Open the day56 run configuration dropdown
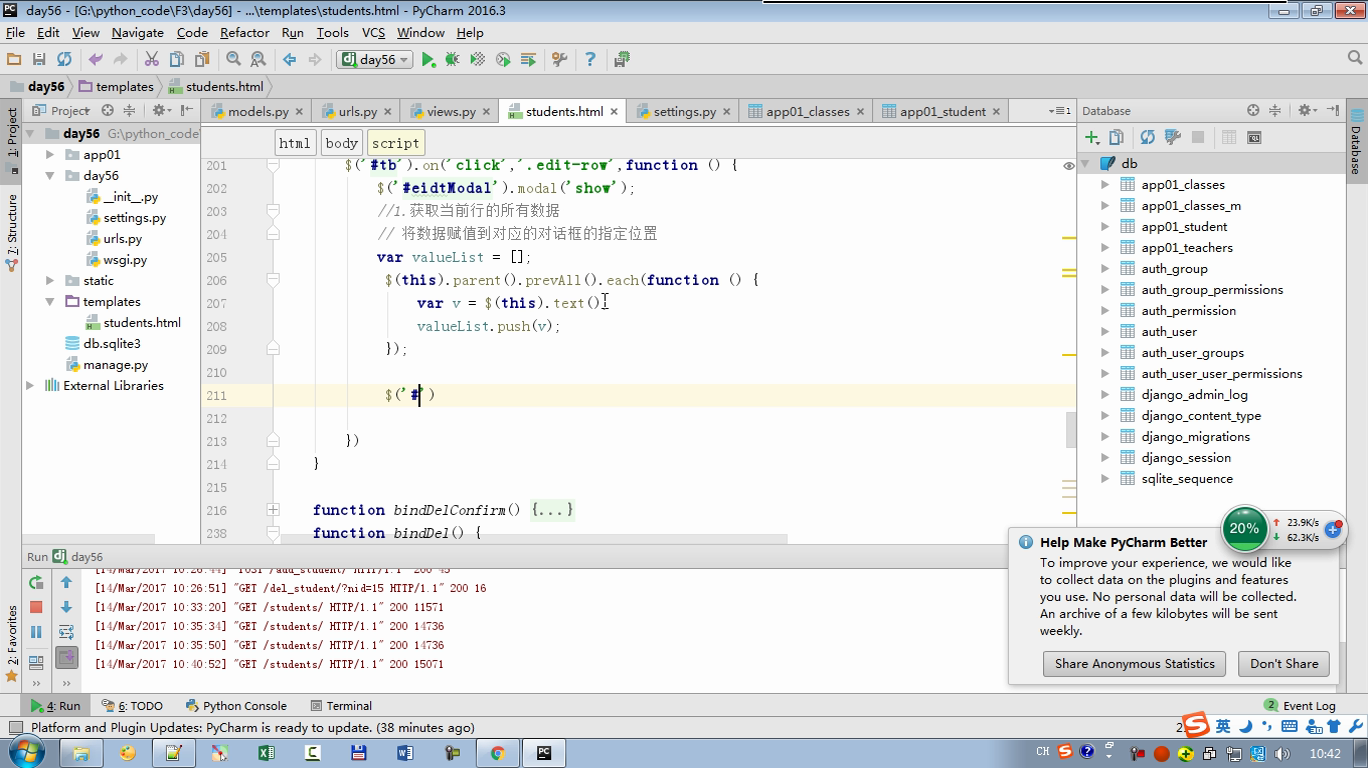 point(375,60)
